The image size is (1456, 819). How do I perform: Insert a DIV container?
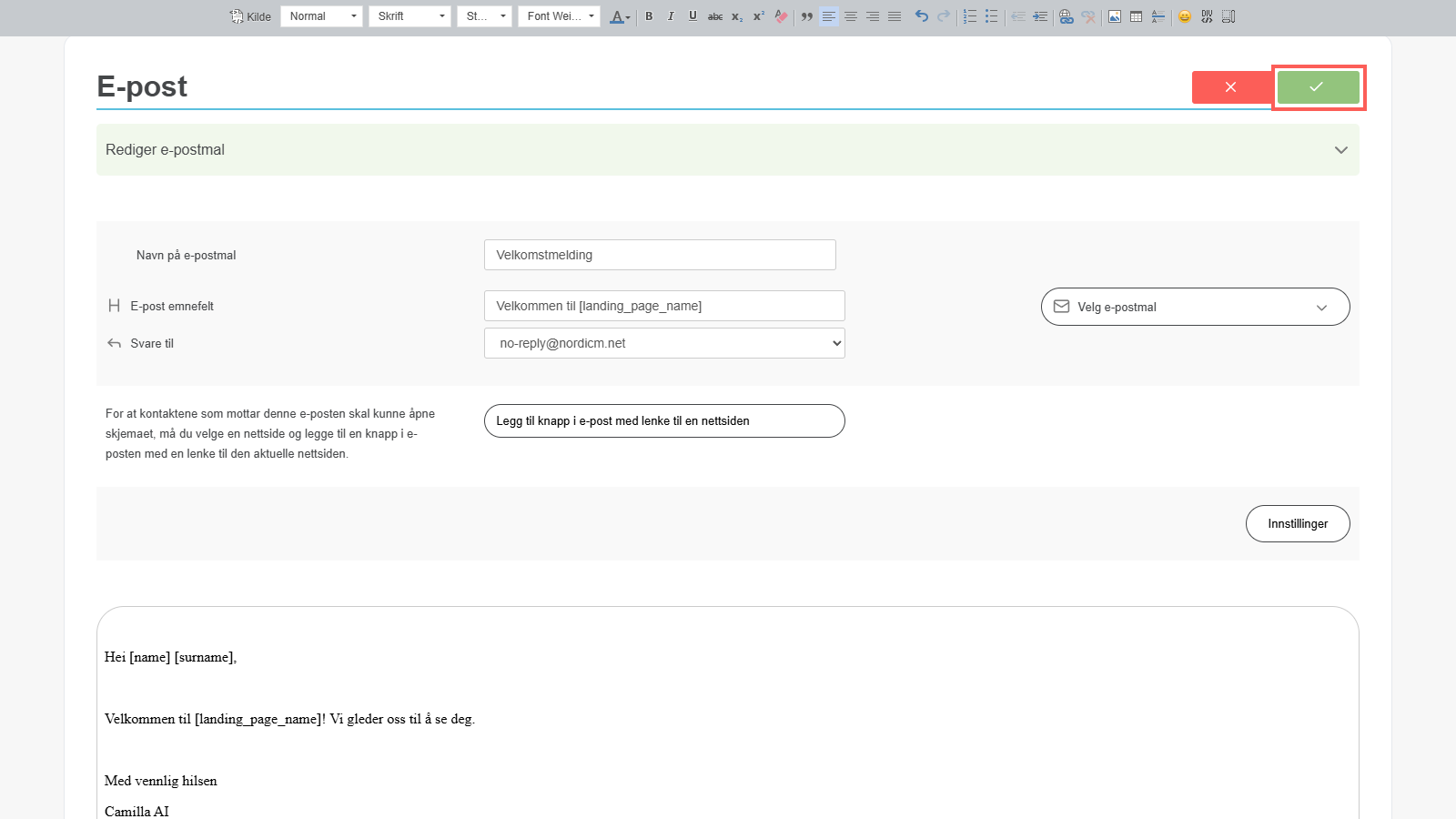1207,16
